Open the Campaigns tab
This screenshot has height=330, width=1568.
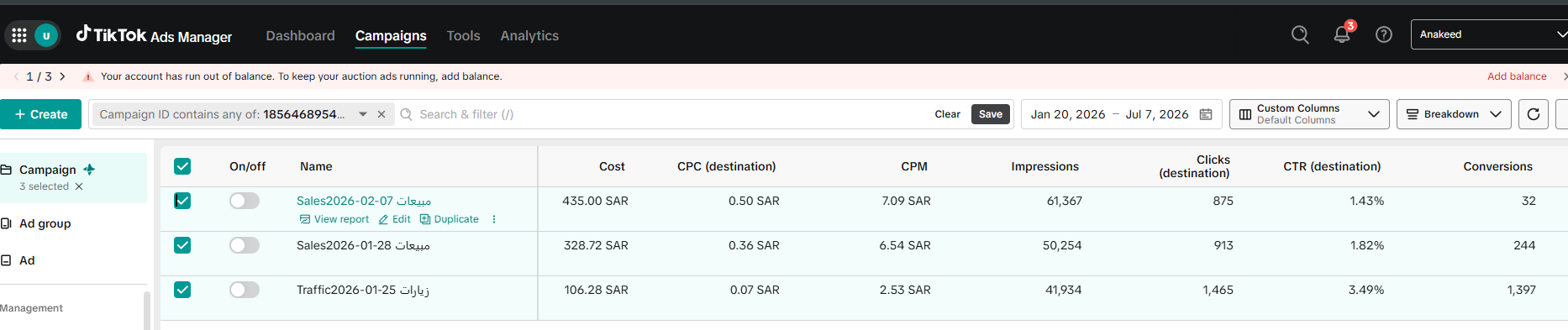point(391,35)
